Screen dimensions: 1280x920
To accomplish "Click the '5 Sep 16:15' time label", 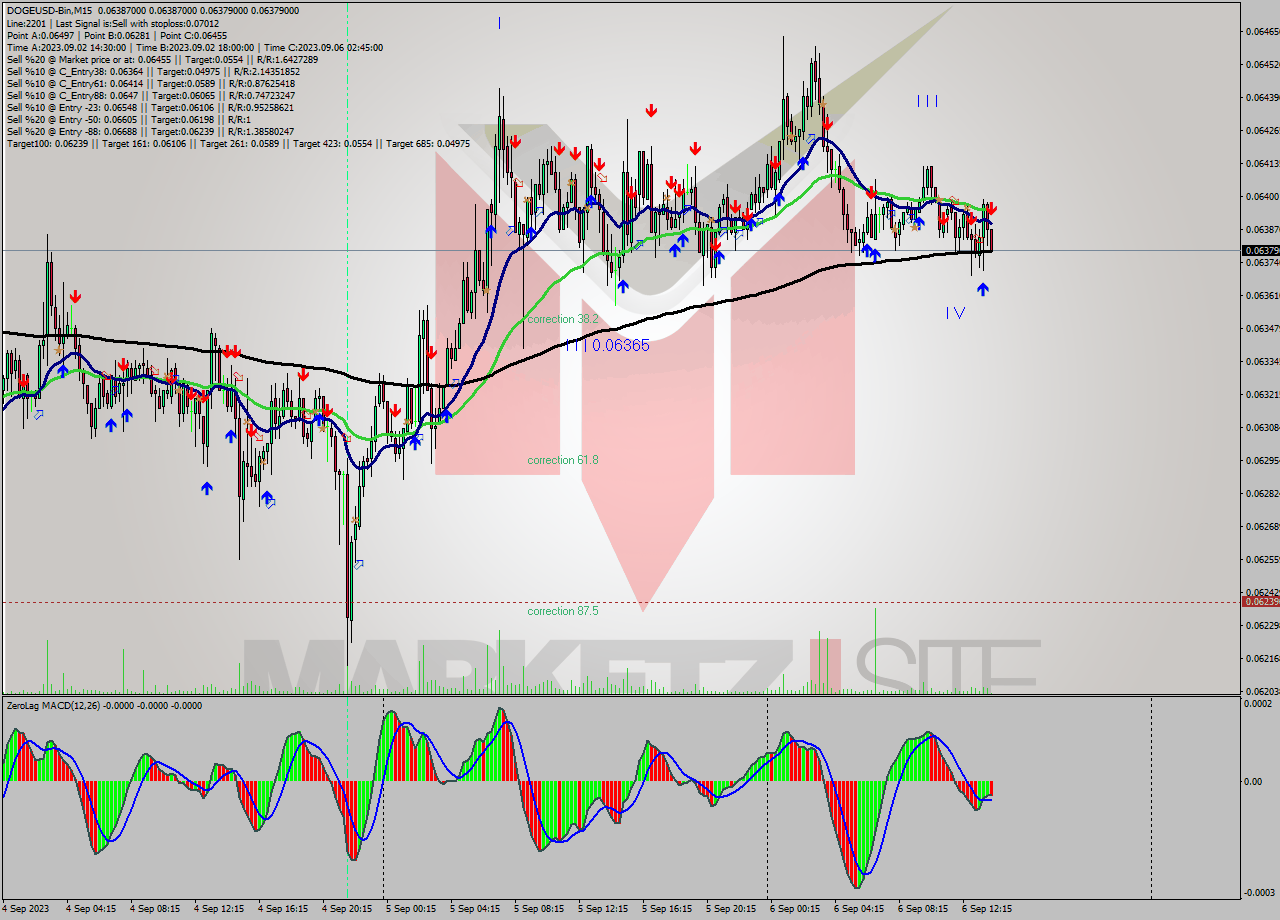I will coord(667,909).
